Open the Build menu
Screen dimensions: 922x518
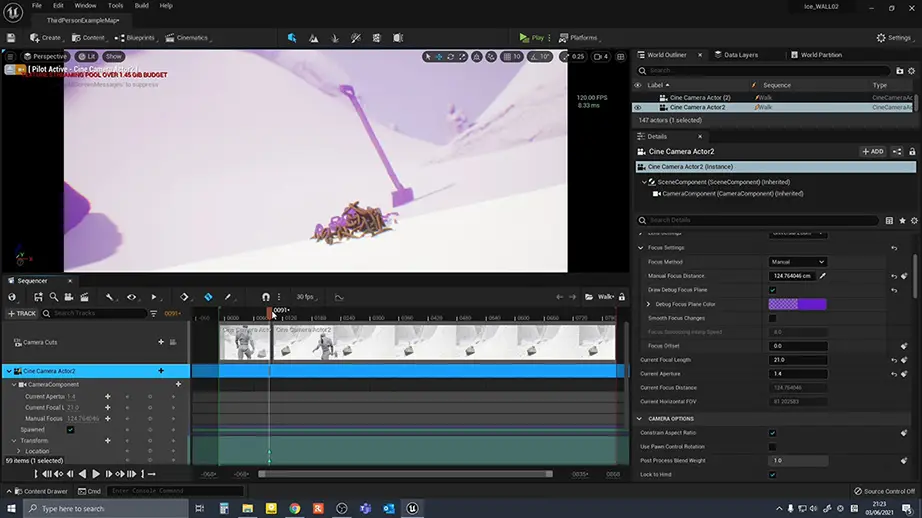pos(142,6)
